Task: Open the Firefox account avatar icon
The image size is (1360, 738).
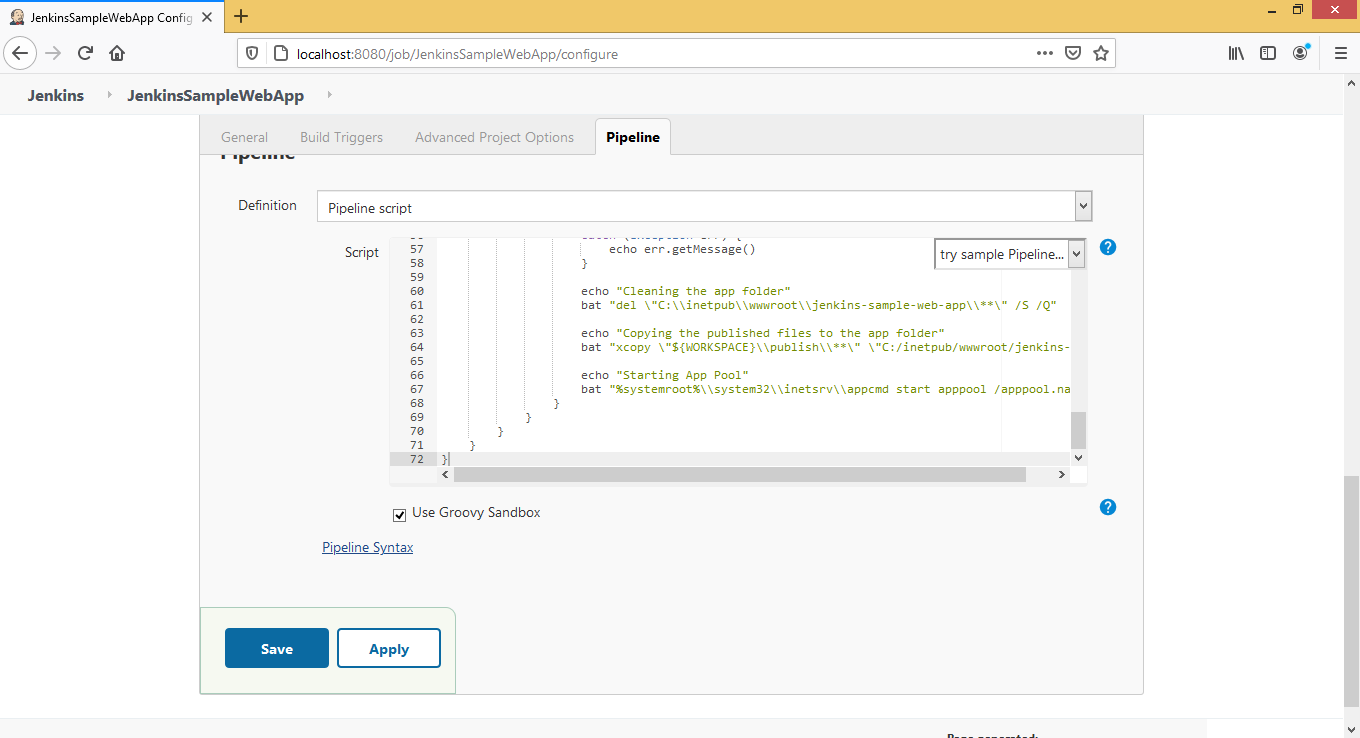Action: pyautogui.click(x=1300, y=53)
